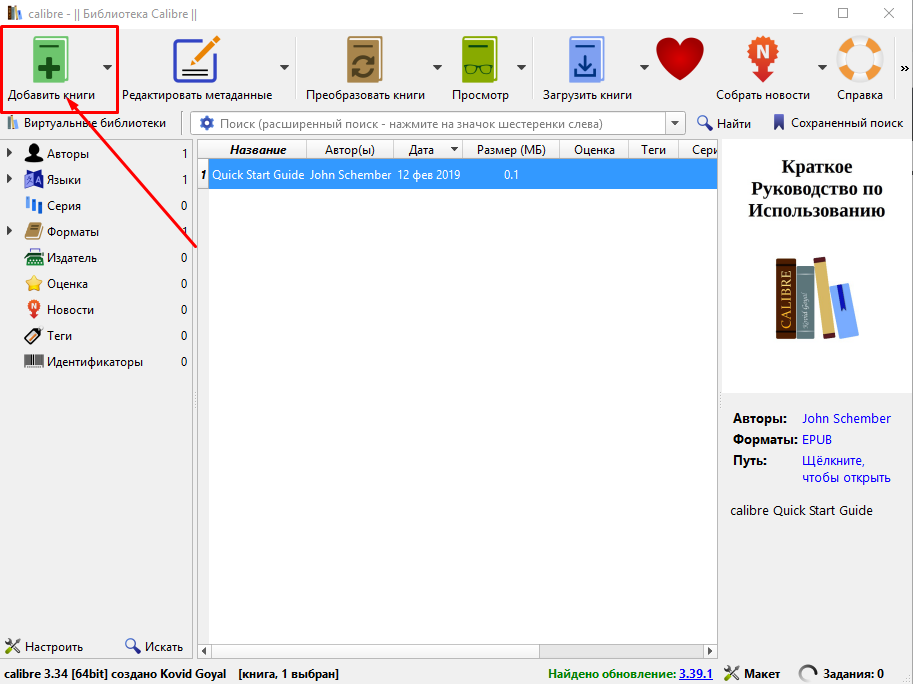Click the horizontal scrollbar left arrow
This screenshot has width=913, height=684.
(x=204, y=650)
